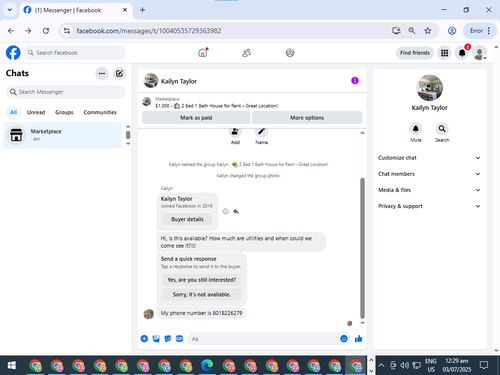Send quick response 'Sorry, it's not available.'
500x375 pixels.
pyautogui.click(x=202, y=294)
